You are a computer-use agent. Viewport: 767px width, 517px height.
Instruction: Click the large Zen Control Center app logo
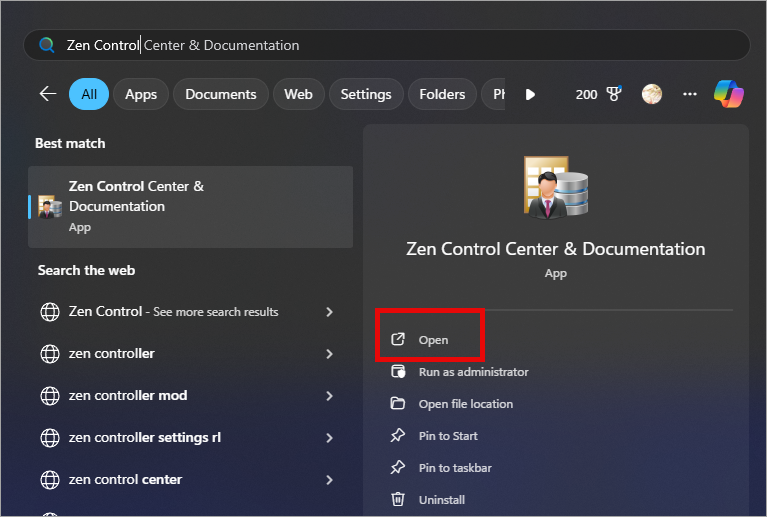coord(556,187)
